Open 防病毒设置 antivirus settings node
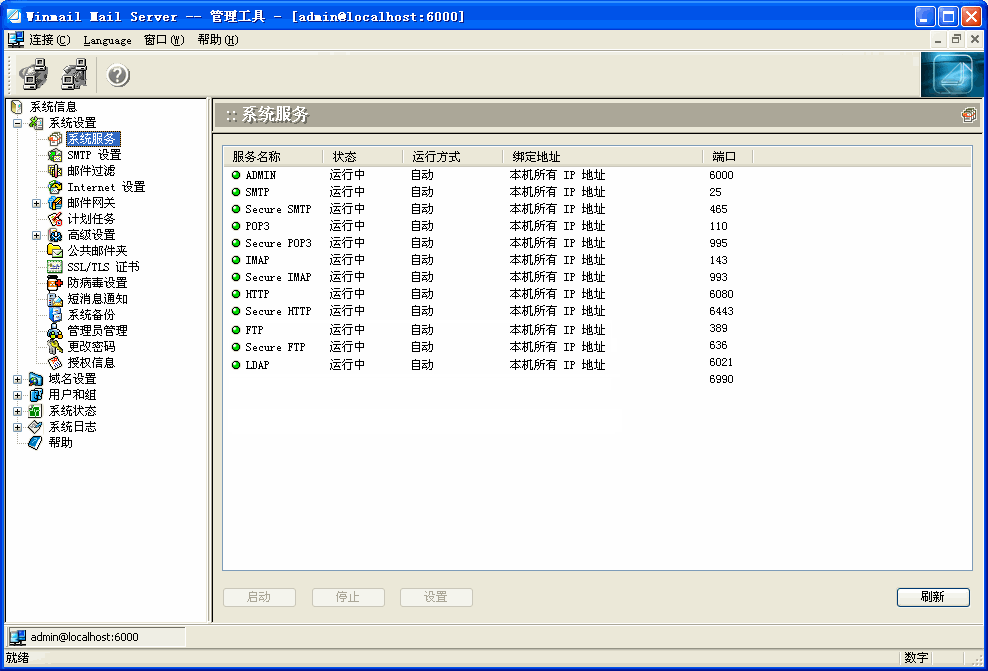This screenshot has height=671, width=988. (x=97, y=283)
